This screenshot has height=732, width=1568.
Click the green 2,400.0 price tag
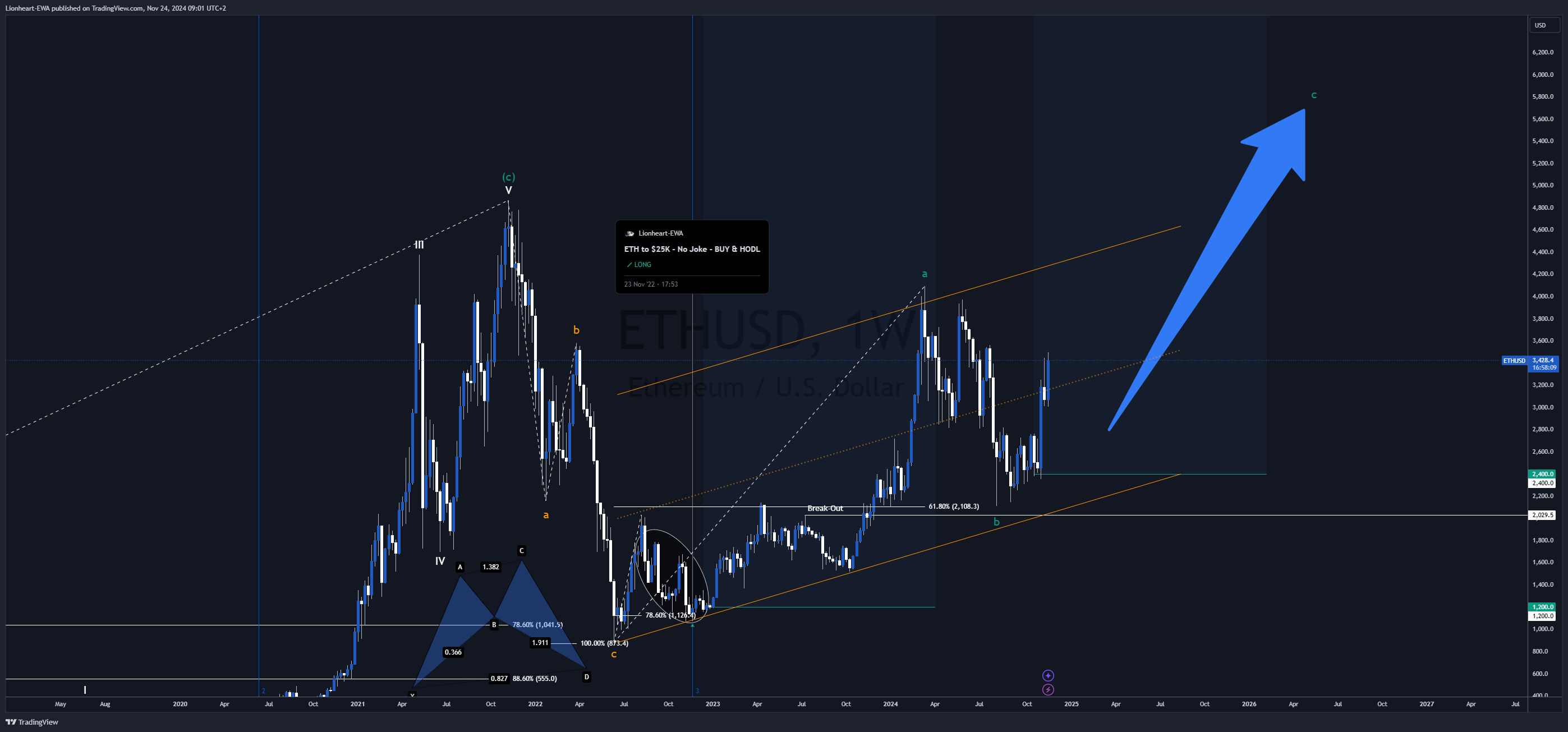coord(1542,473)
